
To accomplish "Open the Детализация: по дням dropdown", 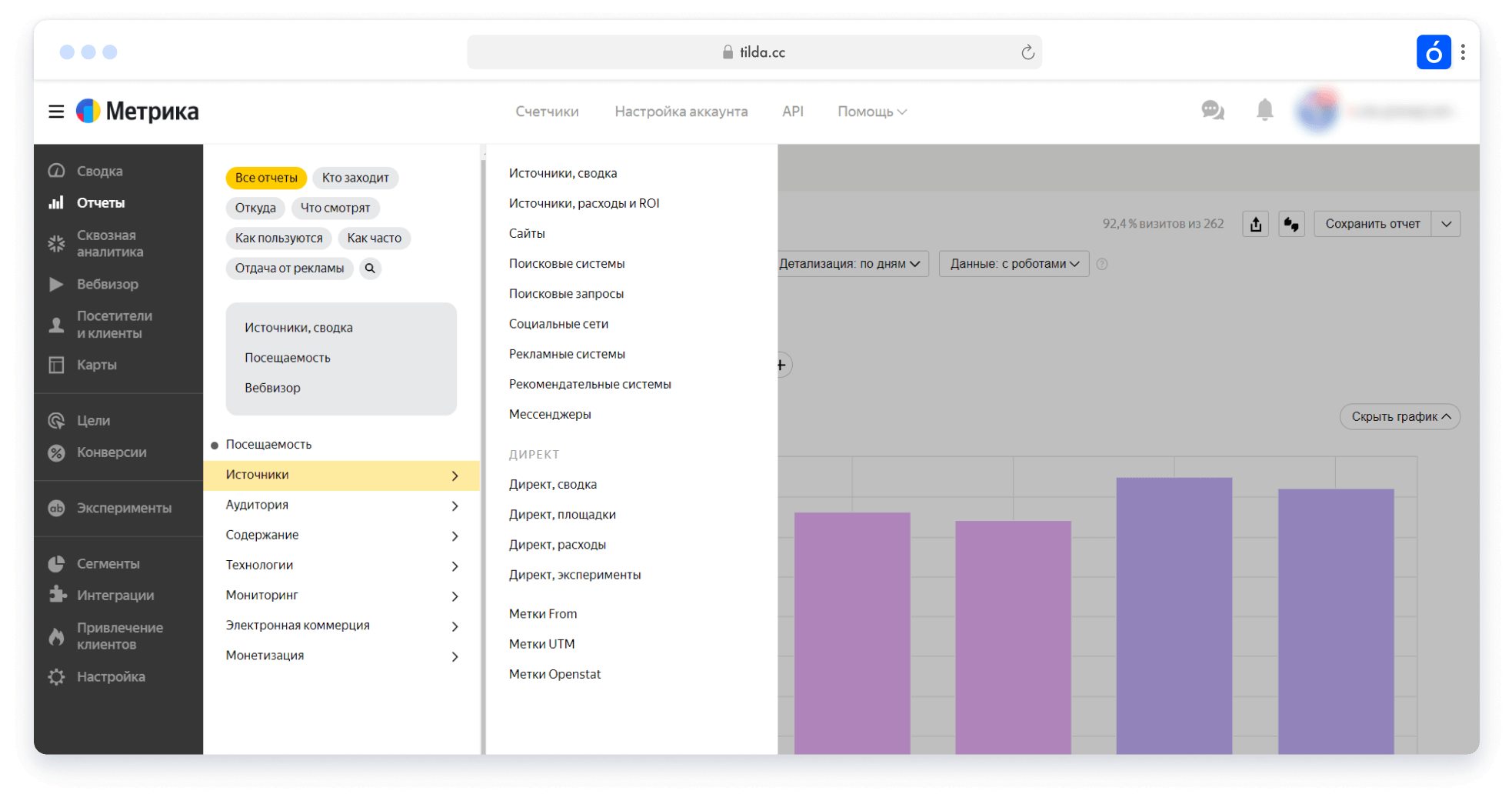I will pyautogui.click(x=852, y=264).
